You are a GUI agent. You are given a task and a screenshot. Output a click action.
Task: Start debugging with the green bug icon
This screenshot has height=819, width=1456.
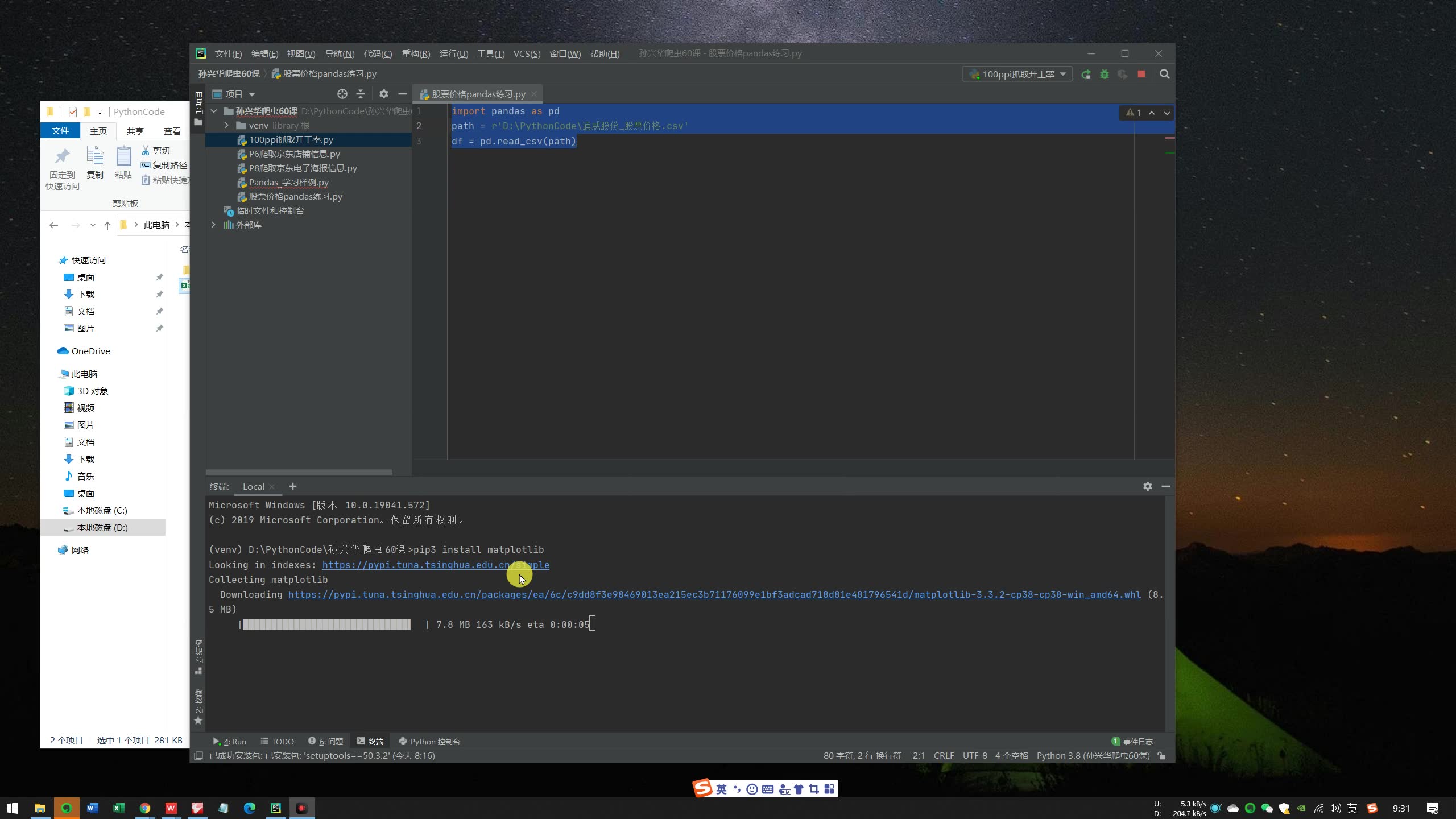pos(1104,75)
